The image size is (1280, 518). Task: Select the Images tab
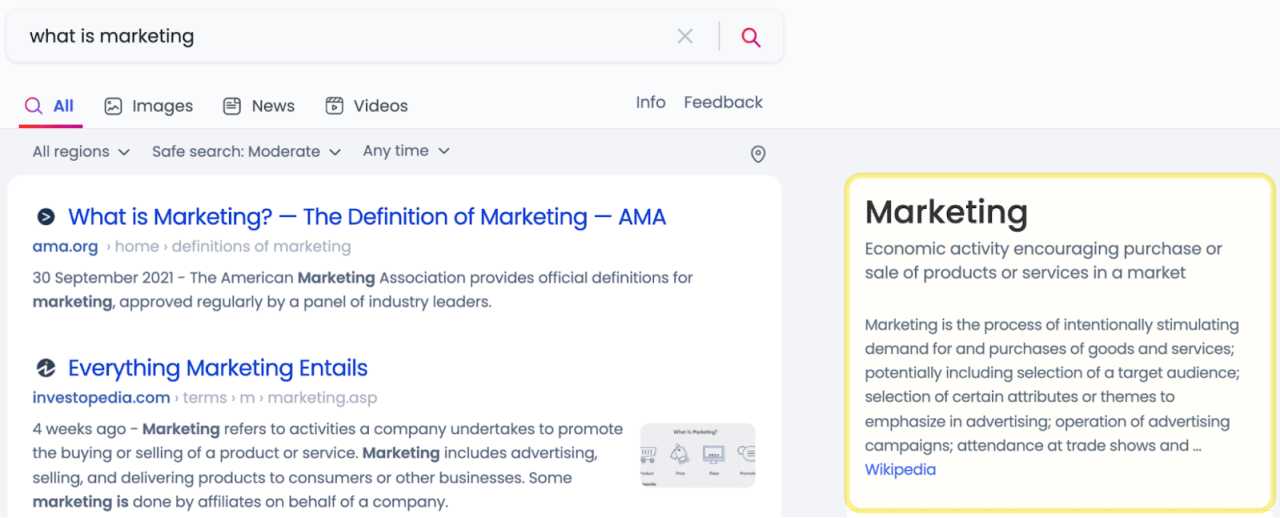point(149,106)
